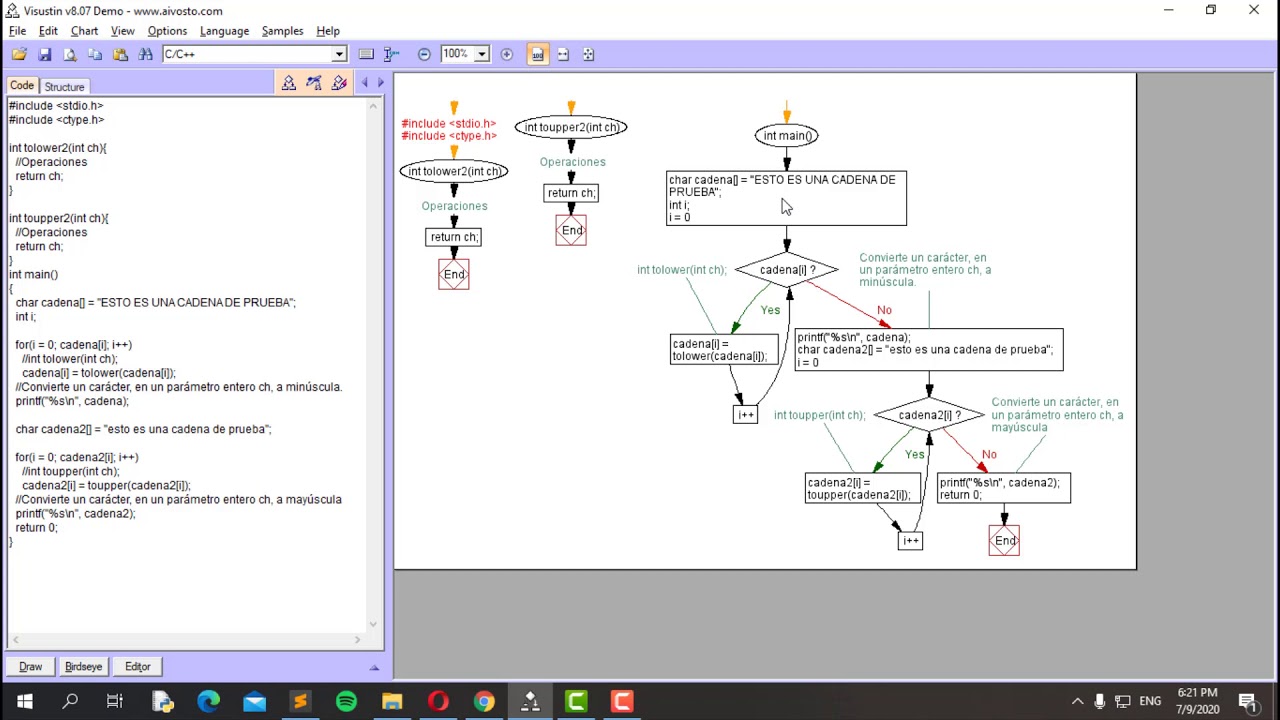Click the '#include <stdio.h>' code line
Image resolution: width=1280 pixels, height=720 pixels.
point(56,105)
